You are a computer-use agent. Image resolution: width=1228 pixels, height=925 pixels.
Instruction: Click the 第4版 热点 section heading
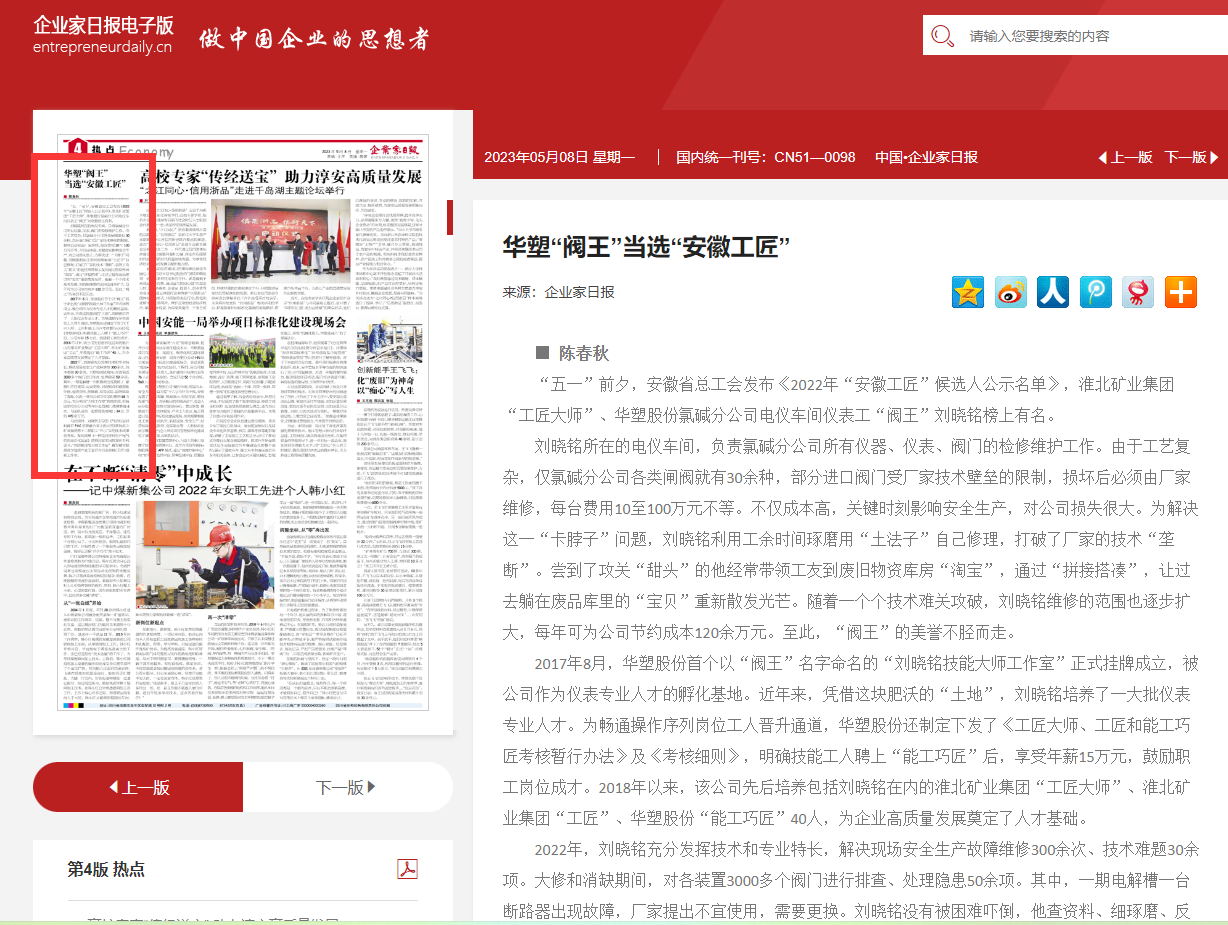[x=106, y=869]
